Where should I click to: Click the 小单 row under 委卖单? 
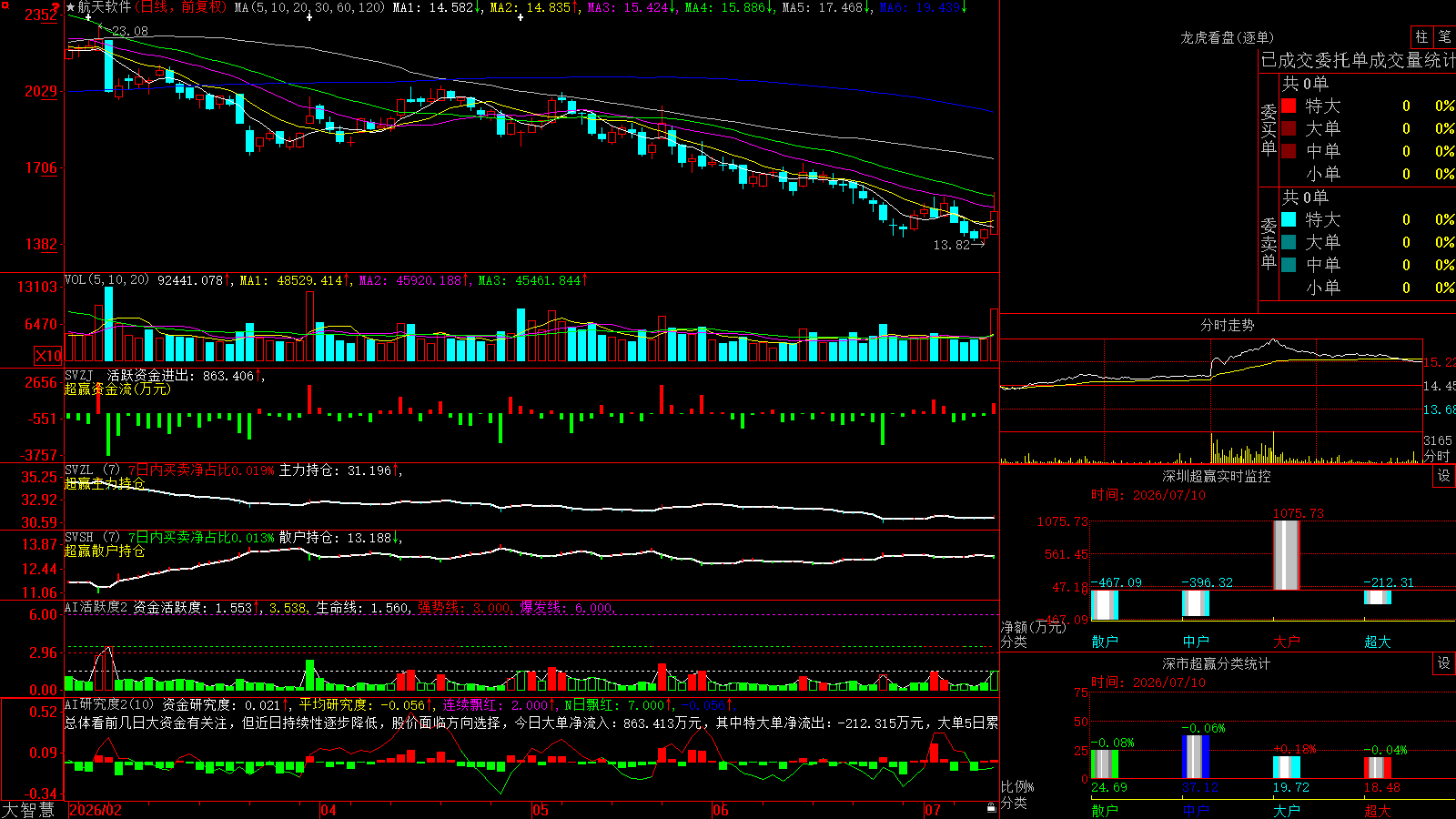pyautogui.click(x=1367, y=288)
